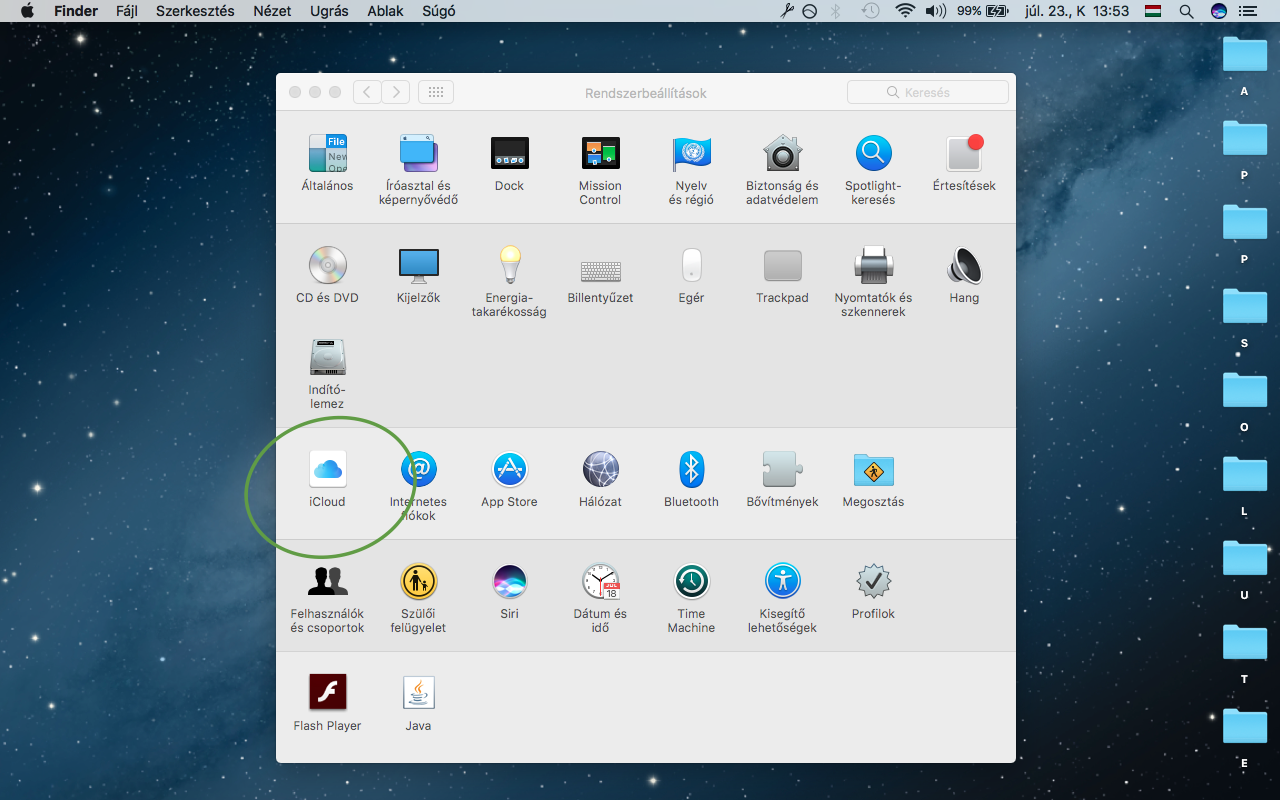Open App Store preferences
This screenshot has height=800, width=1280.
pyautogui.click(x=509, y=479)
